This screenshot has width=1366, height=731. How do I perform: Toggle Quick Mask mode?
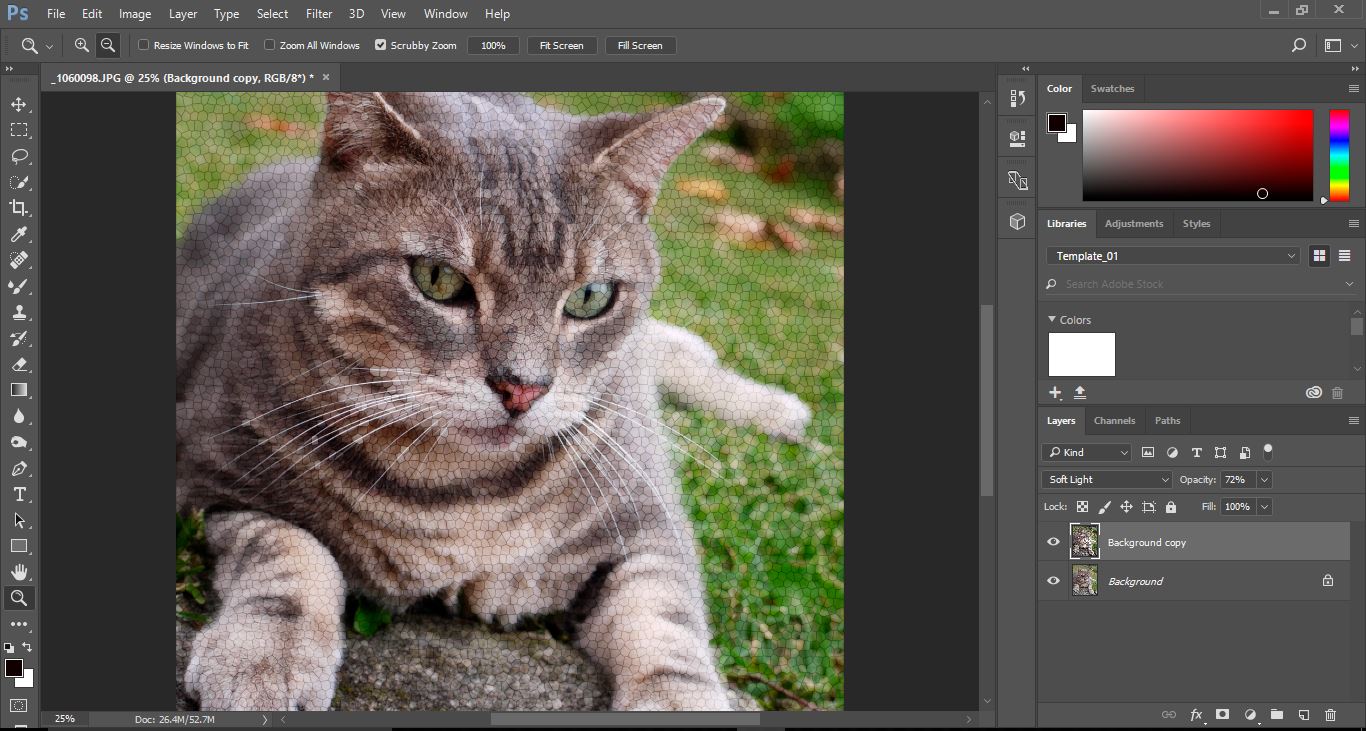(x=19, y=704)
